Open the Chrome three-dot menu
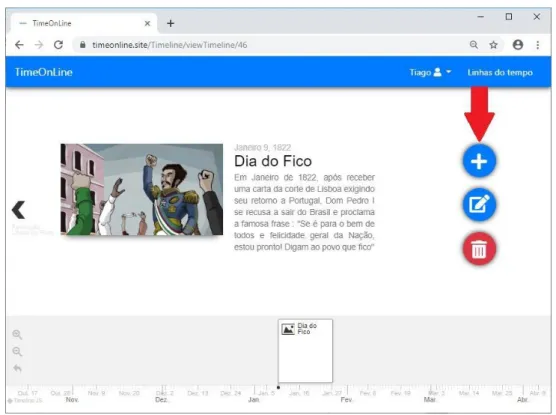The image size is (556, 415). tap(538, 45)
